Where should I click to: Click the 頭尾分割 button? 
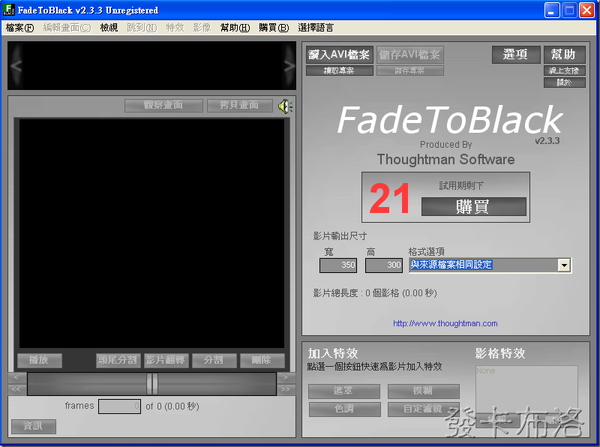click(x=118, y=360)
